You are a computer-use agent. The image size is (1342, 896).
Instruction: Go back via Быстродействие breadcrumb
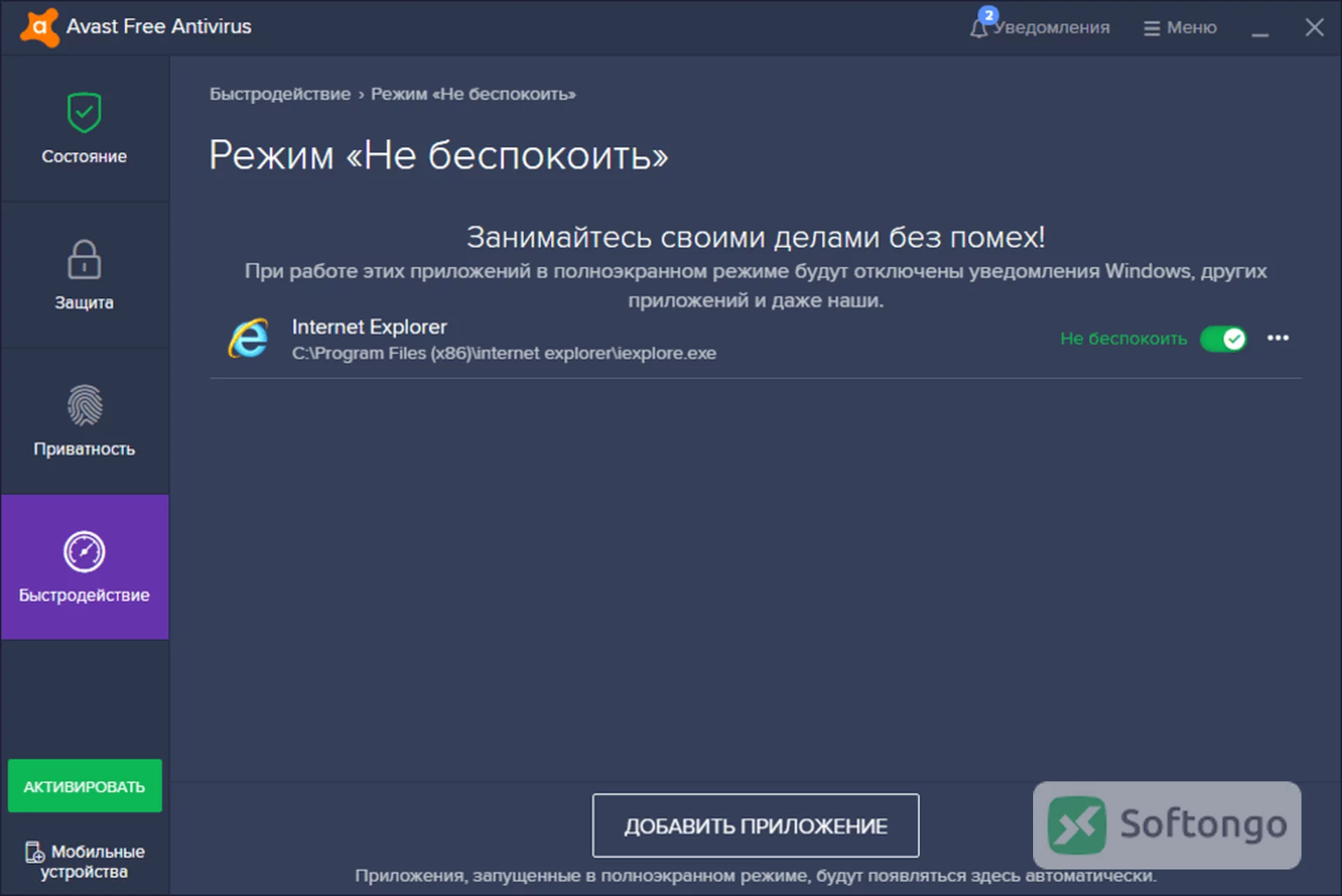(x=280, y=94)
